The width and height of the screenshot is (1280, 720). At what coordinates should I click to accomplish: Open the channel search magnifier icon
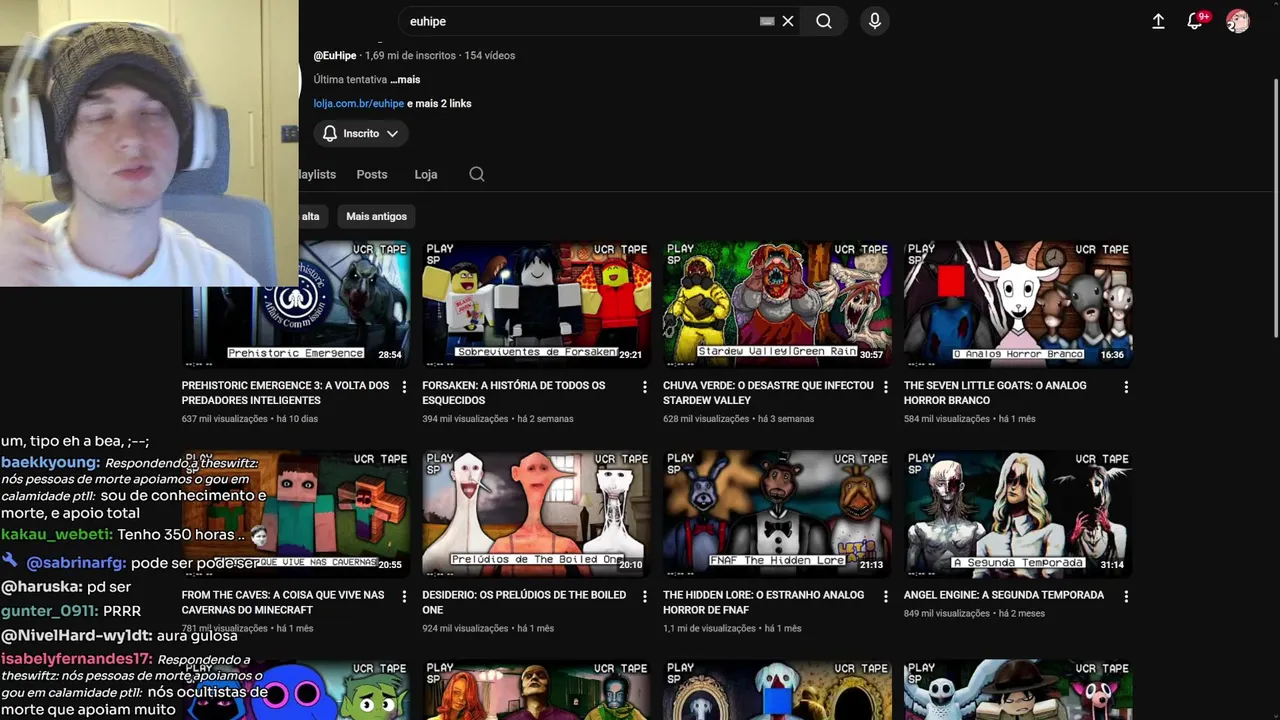(477, 174)
